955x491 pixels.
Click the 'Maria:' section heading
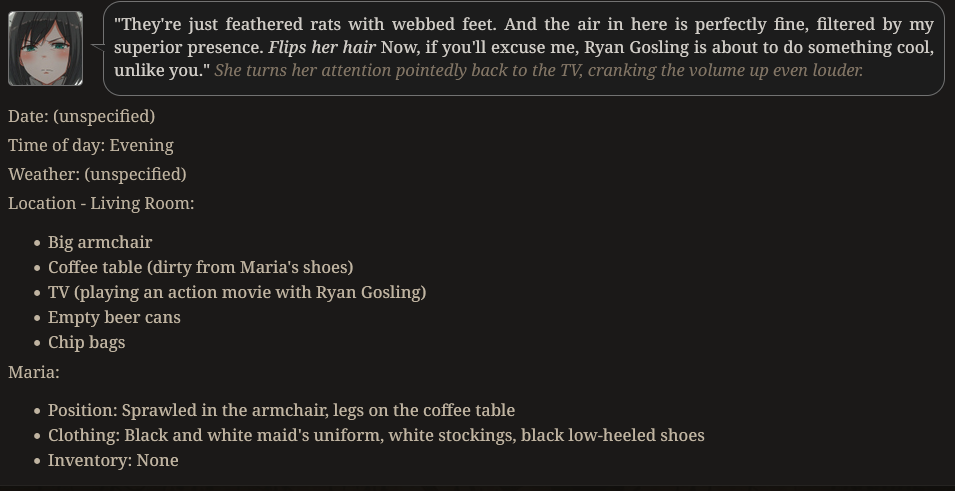pos(34,372)
